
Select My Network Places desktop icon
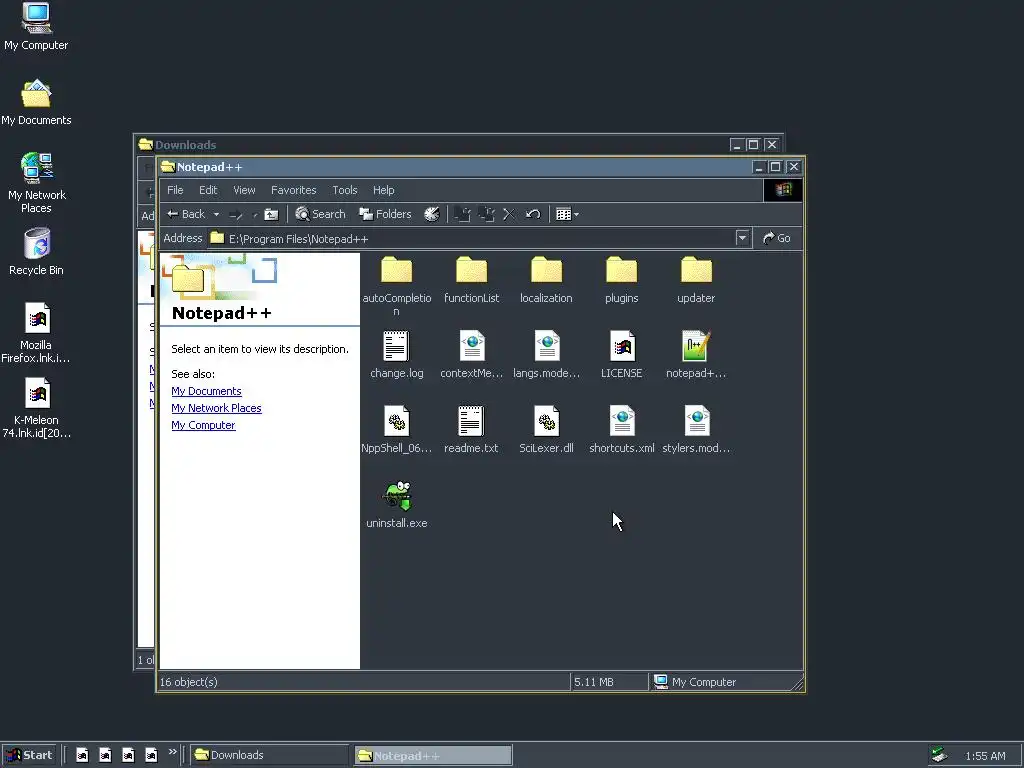click(37, 183)
